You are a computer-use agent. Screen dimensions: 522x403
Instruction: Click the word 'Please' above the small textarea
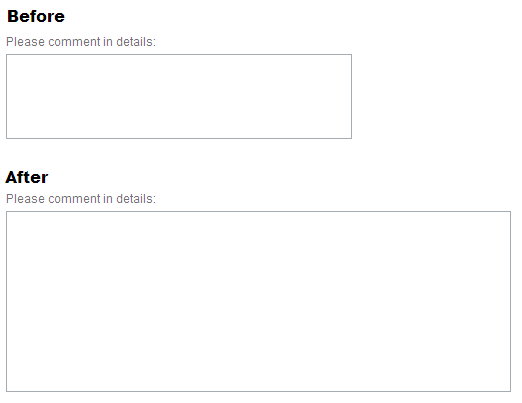click(x=25, y=42)
